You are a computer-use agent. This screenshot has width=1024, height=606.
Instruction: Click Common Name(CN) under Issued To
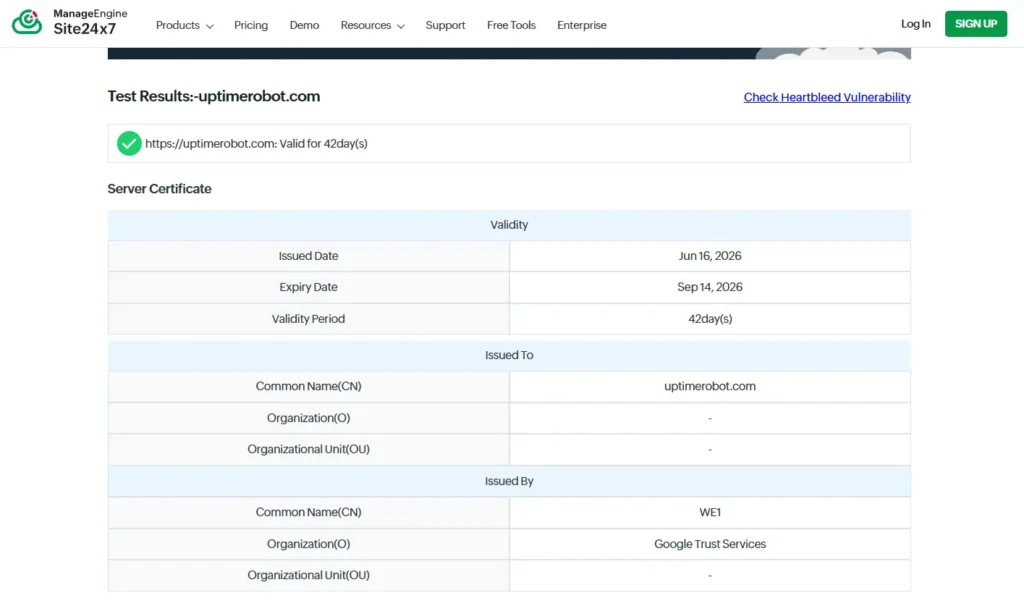tap(308, 387)
